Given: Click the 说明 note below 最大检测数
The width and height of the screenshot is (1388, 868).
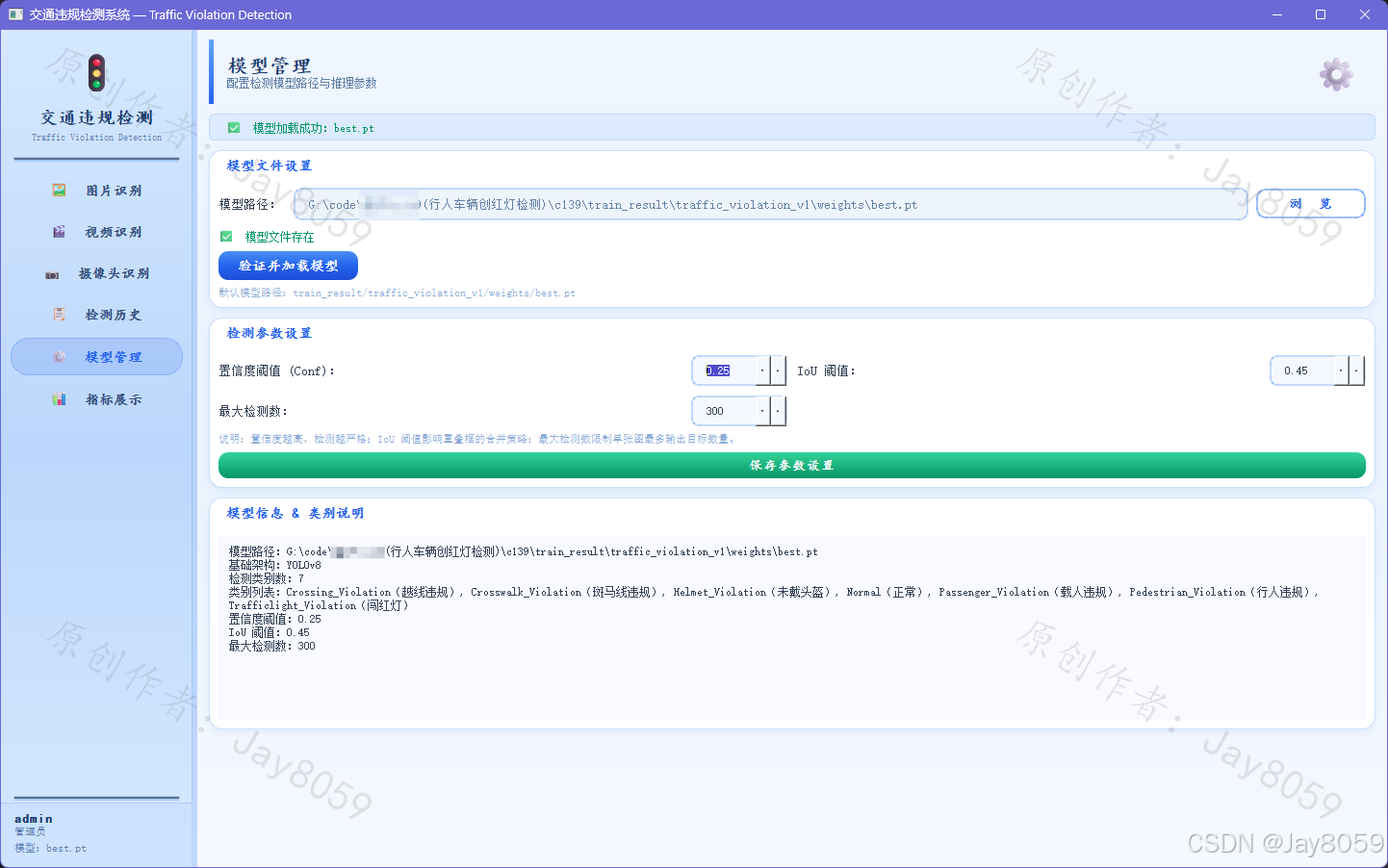Looking at the screenshot, I should click(477, 439).
